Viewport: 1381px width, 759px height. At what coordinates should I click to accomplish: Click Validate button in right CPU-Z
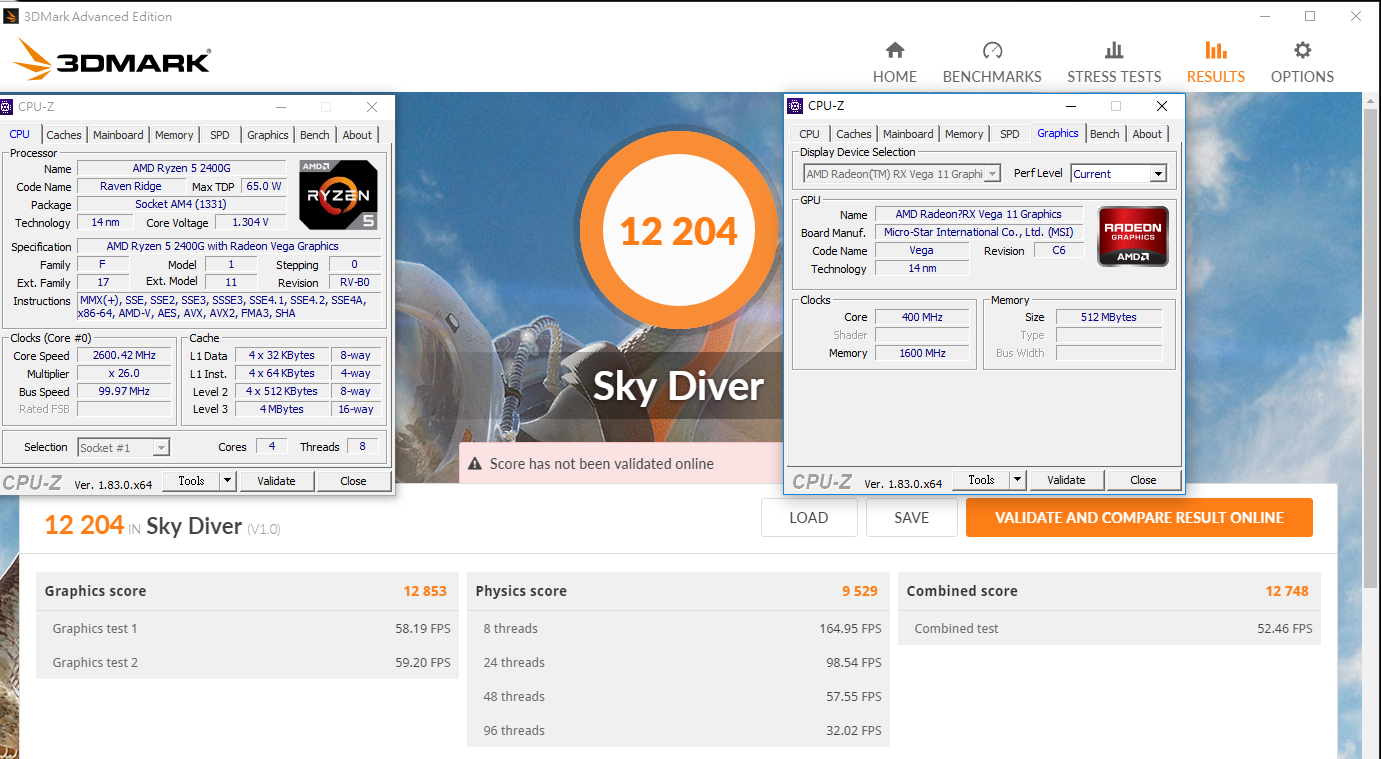(x=1066, y=480)
